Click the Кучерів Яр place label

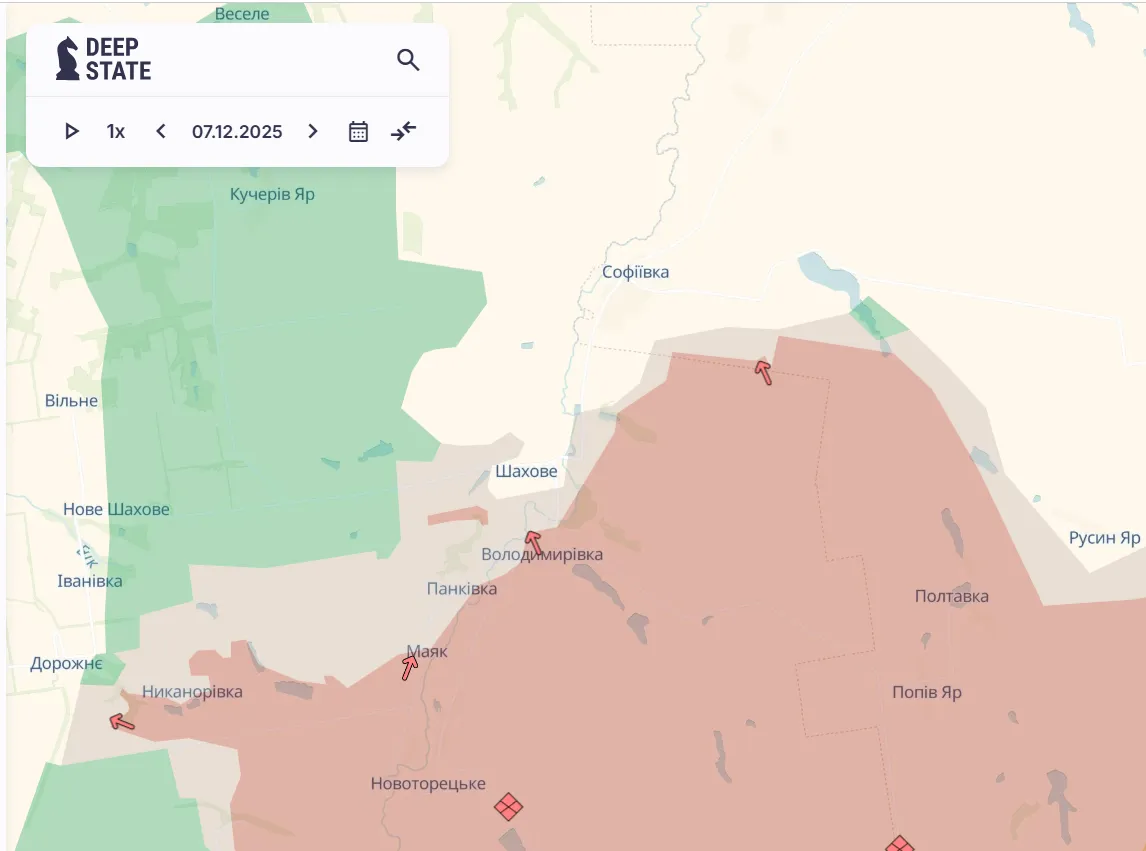pyautogui.click(x=272, y=194)
